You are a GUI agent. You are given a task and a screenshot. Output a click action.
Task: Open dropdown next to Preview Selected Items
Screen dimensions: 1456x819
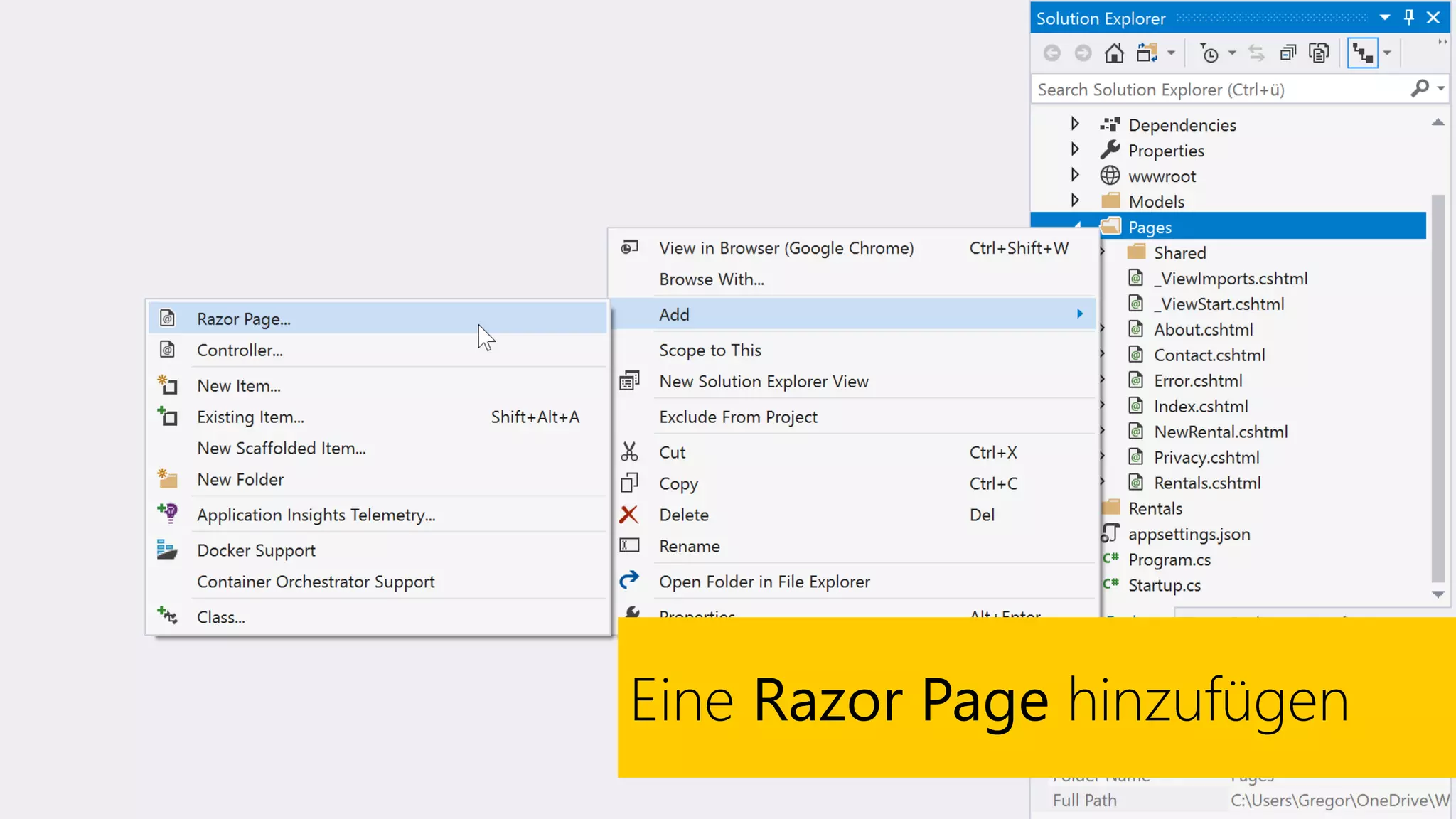[1387, 53]
